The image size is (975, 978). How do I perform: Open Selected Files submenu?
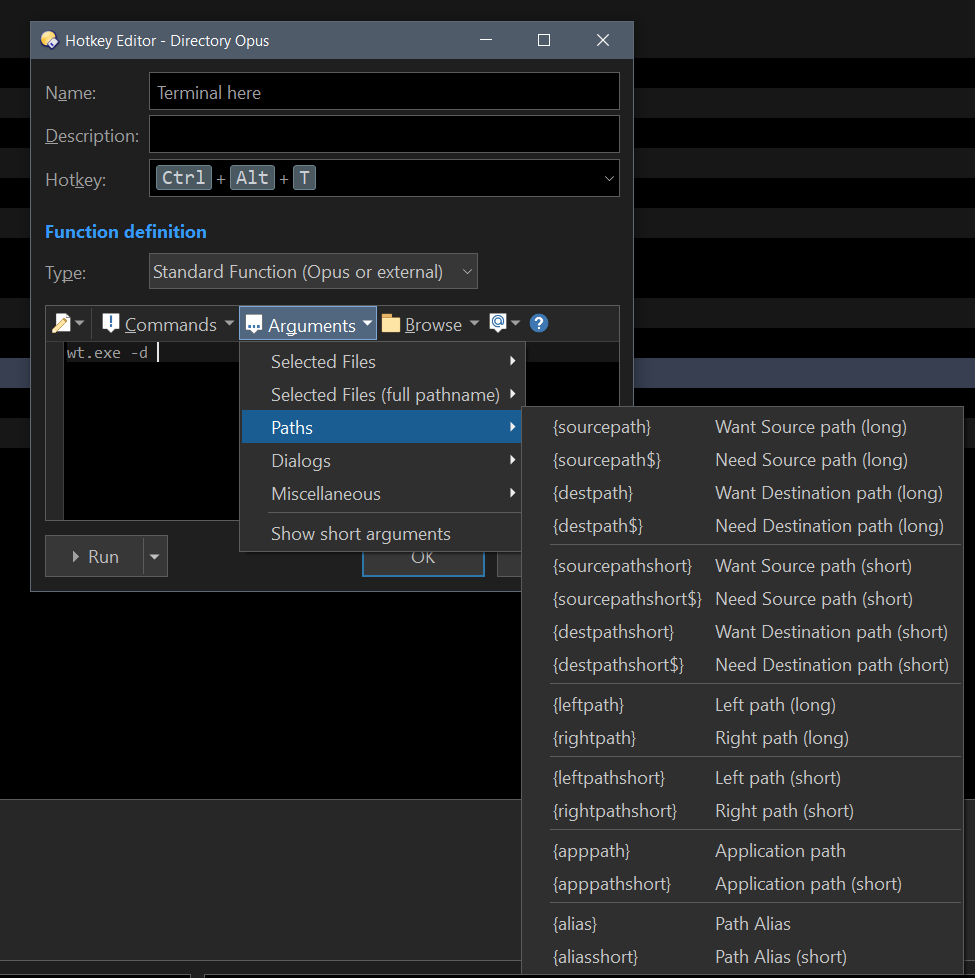[381, 361]
